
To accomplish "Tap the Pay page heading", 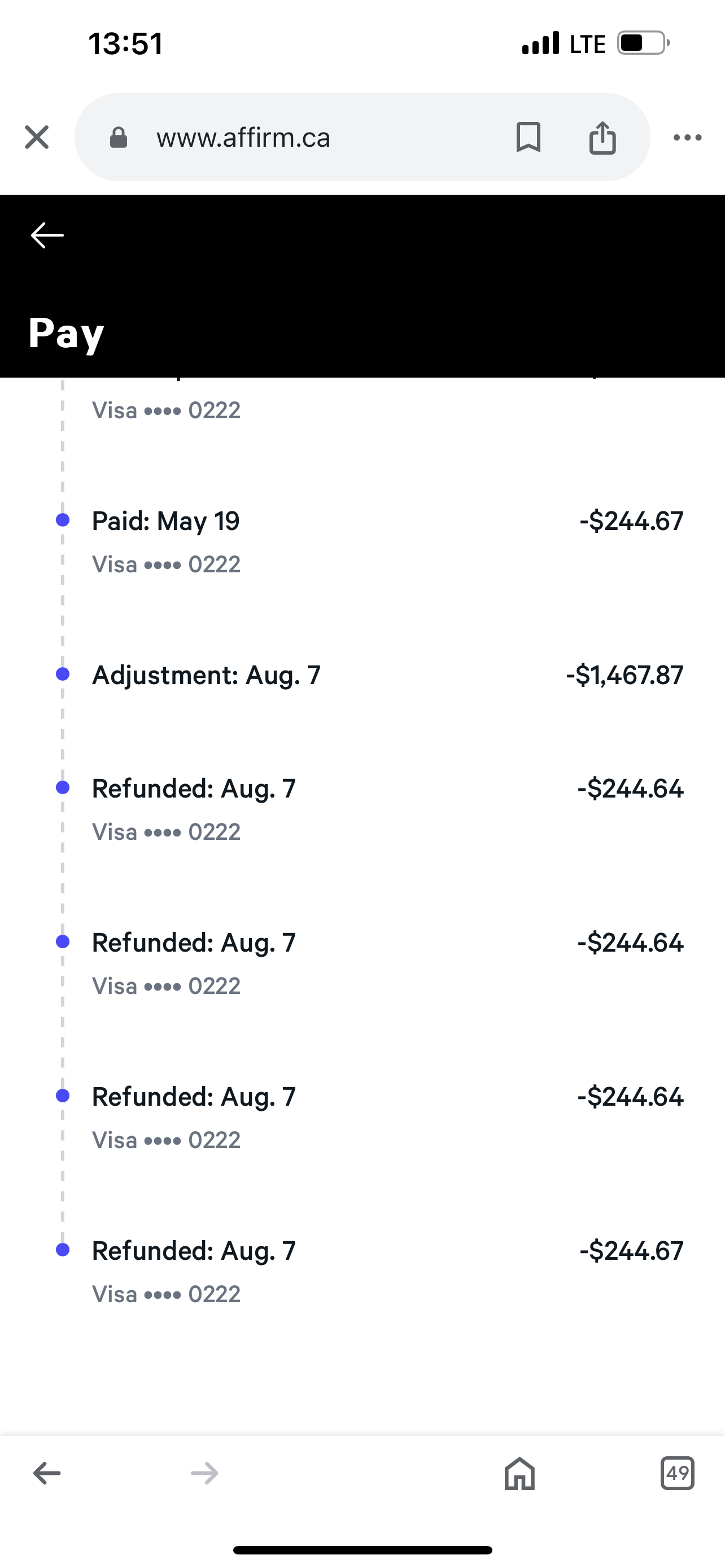I will (x=65, y=333).
